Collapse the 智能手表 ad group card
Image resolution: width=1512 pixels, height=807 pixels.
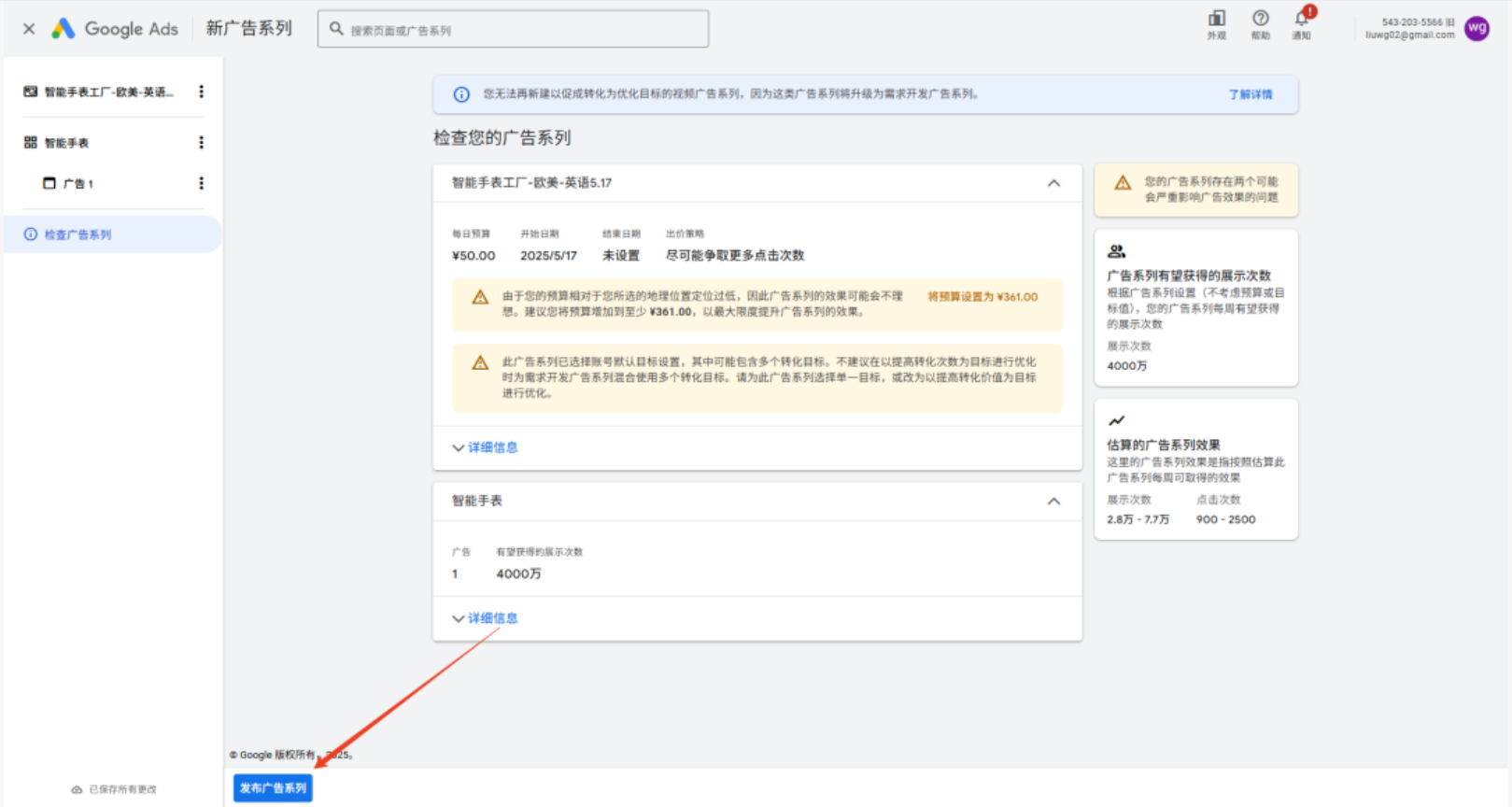[x=1053, y=502]
